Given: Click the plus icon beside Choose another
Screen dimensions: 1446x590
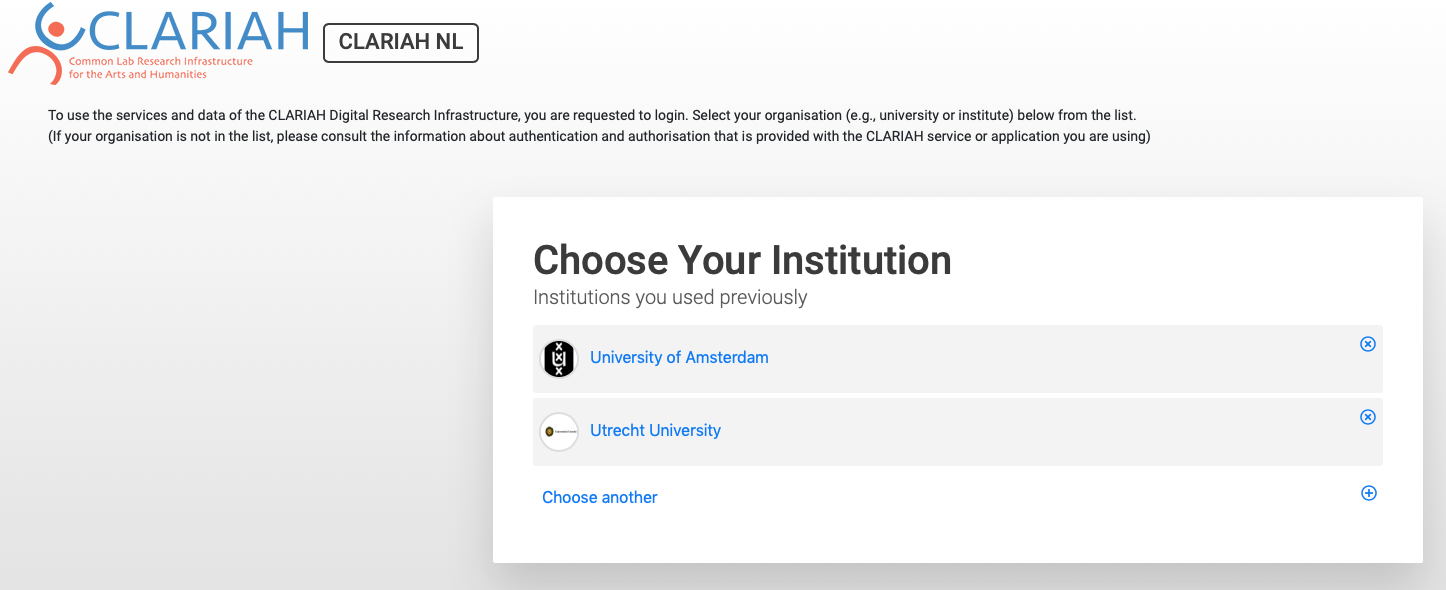Looking at the screenshot, I should coord(1369,493).
